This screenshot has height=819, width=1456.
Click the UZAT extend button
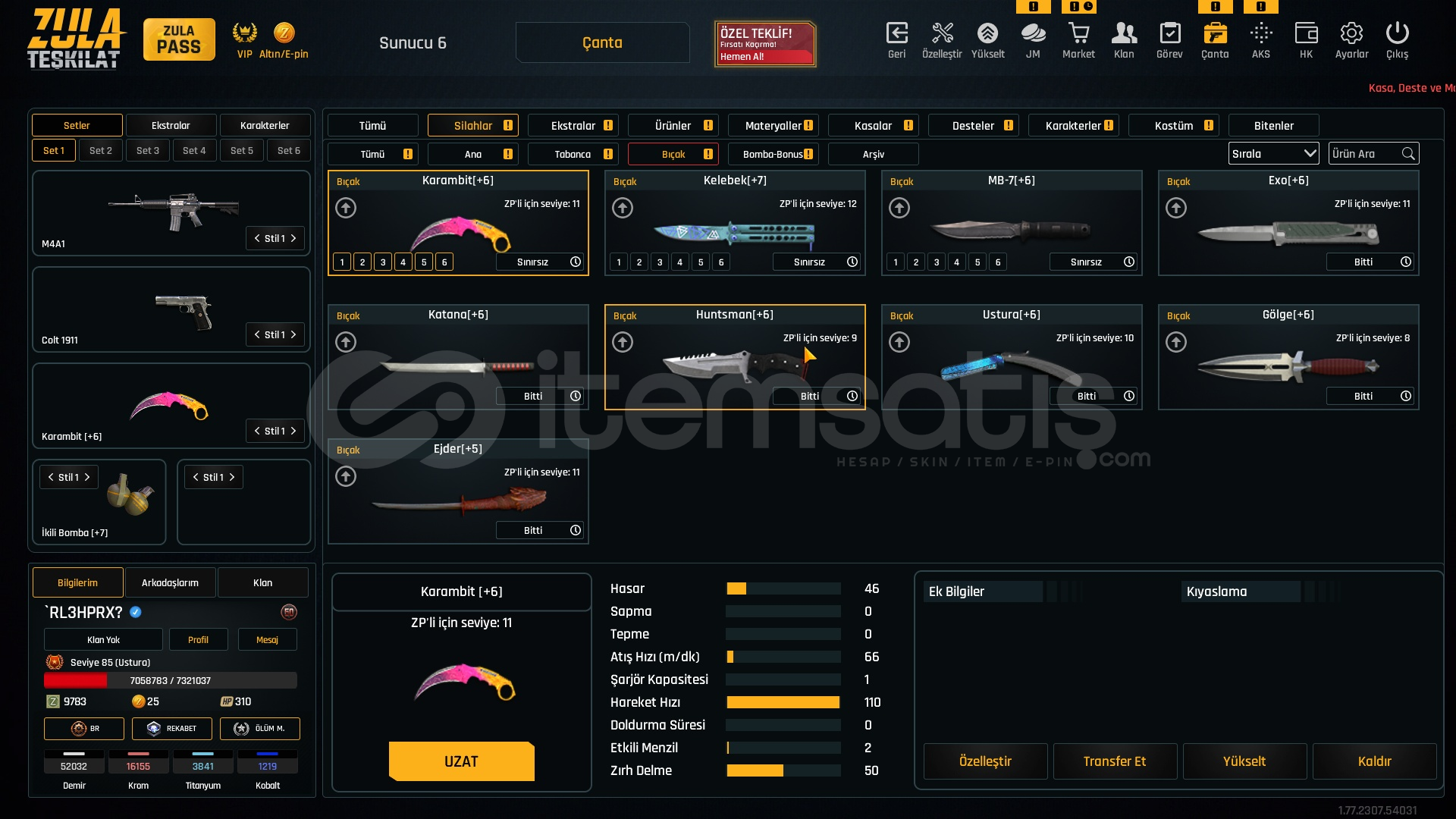tap(462, 761)
